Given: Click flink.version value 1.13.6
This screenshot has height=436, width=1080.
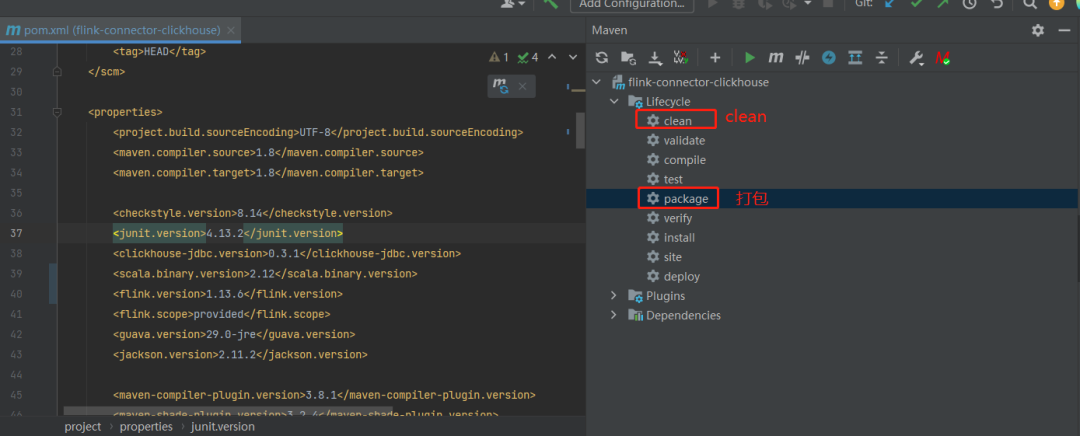Looking at the screenshot, I should (x=225, y=293).
